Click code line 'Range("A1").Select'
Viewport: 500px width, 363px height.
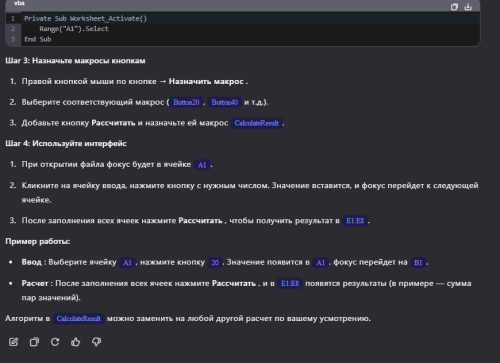pyautogui.click(x=74, y=29)
